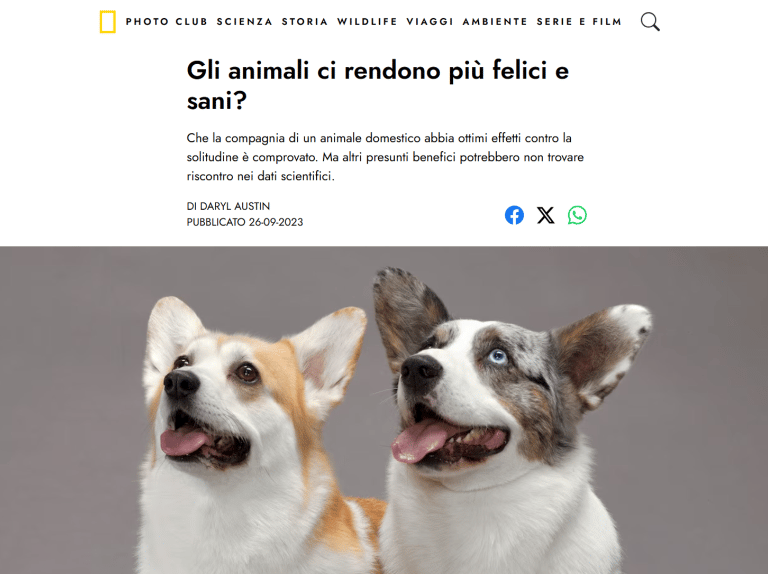Click author name Daryl Austin

(235, 206)
